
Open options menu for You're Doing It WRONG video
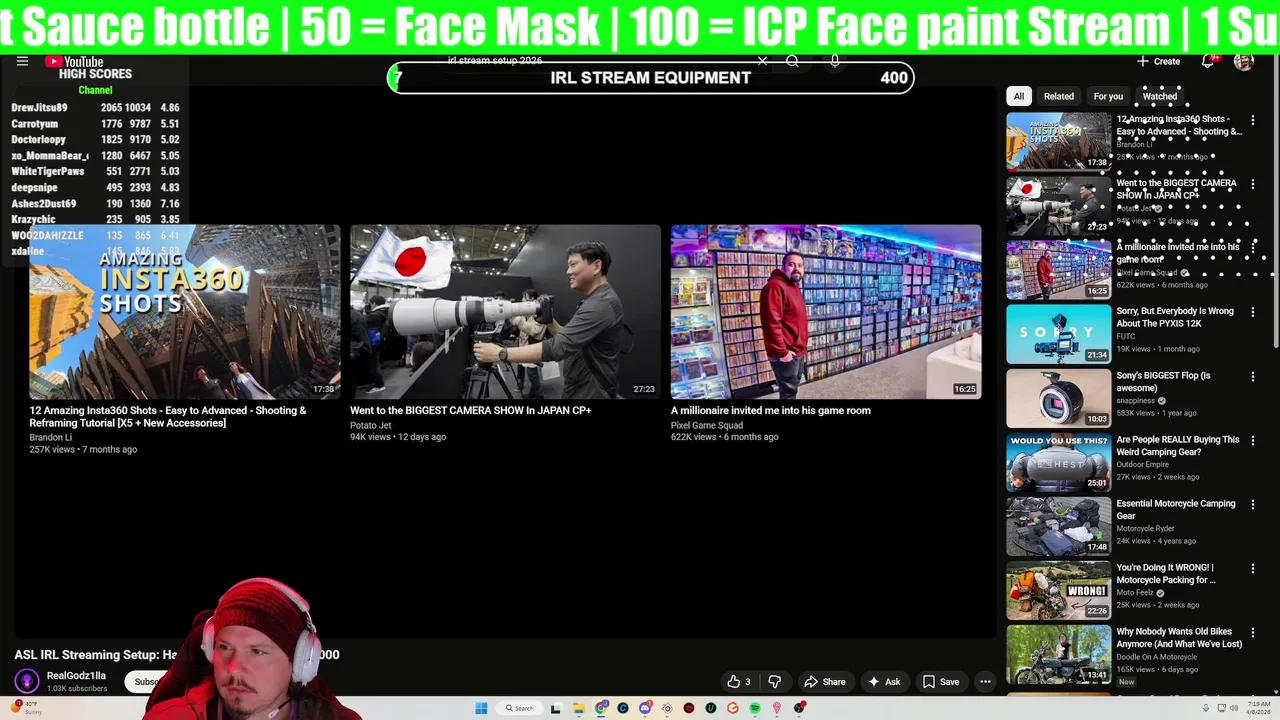1252,568
